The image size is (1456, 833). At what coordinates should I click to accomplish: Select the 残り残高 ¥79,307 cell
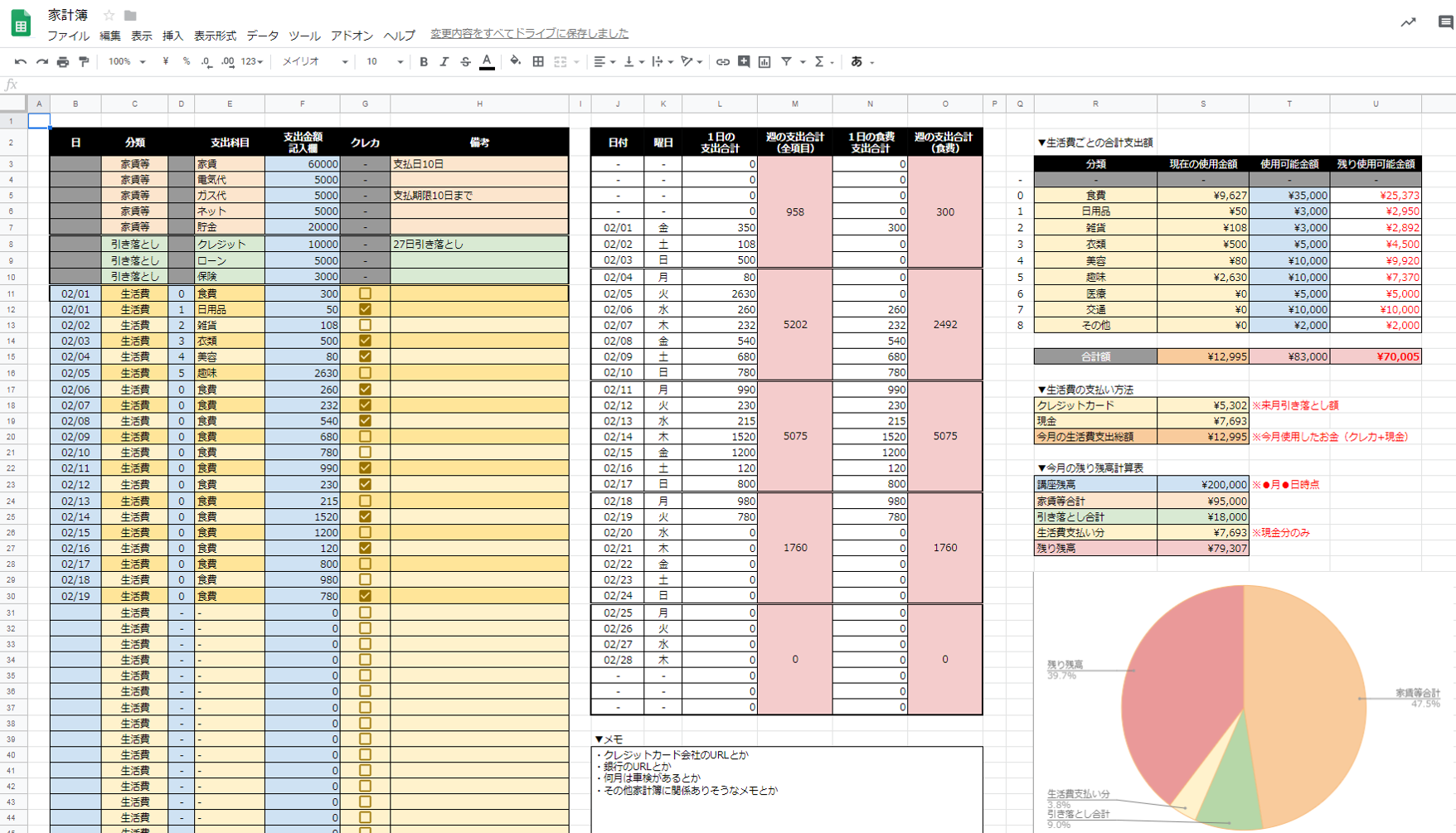(1203, 549)
